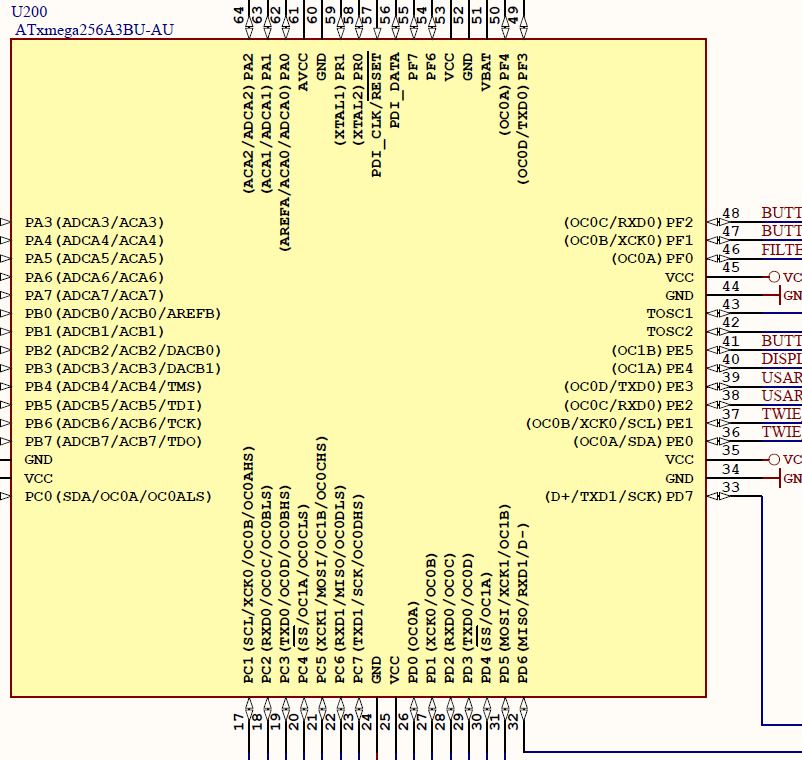Click the PD0(OC0A) pin label
802x760 pixels.
413,642
